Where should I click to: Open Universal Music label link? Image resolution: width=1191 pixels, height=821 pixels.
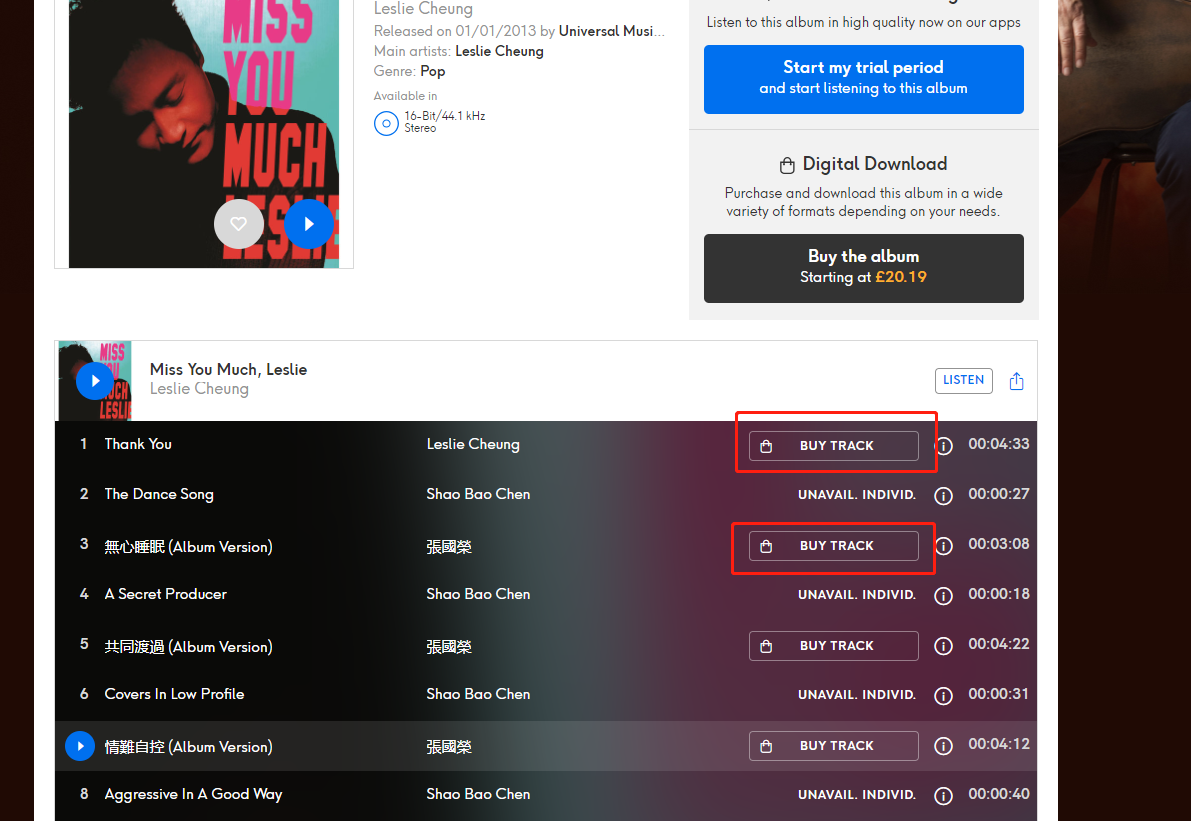pyautogui.click(x=611, y=31)
